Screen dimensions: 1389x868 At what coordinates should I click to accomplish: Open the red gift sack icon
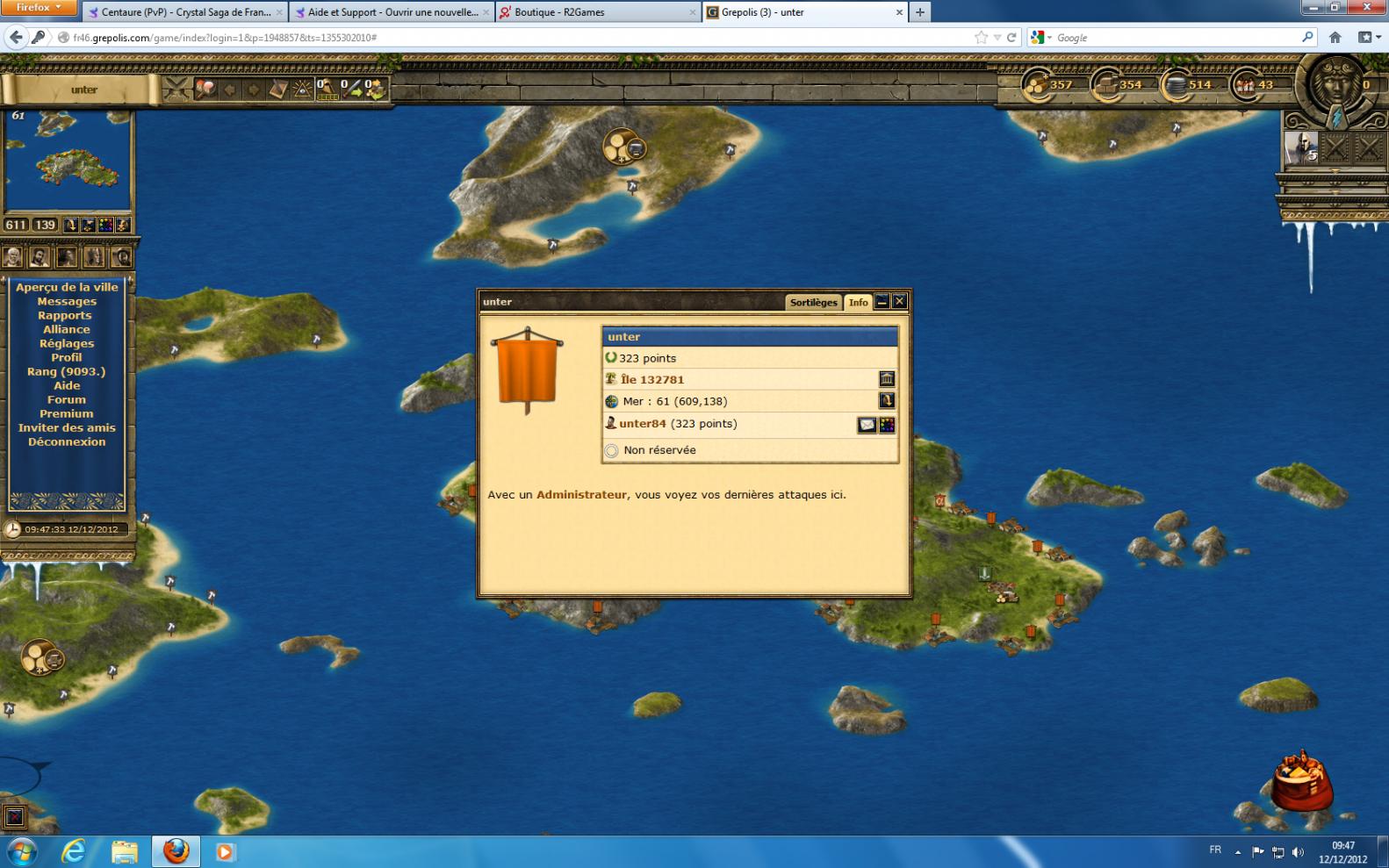point(1301,783)
